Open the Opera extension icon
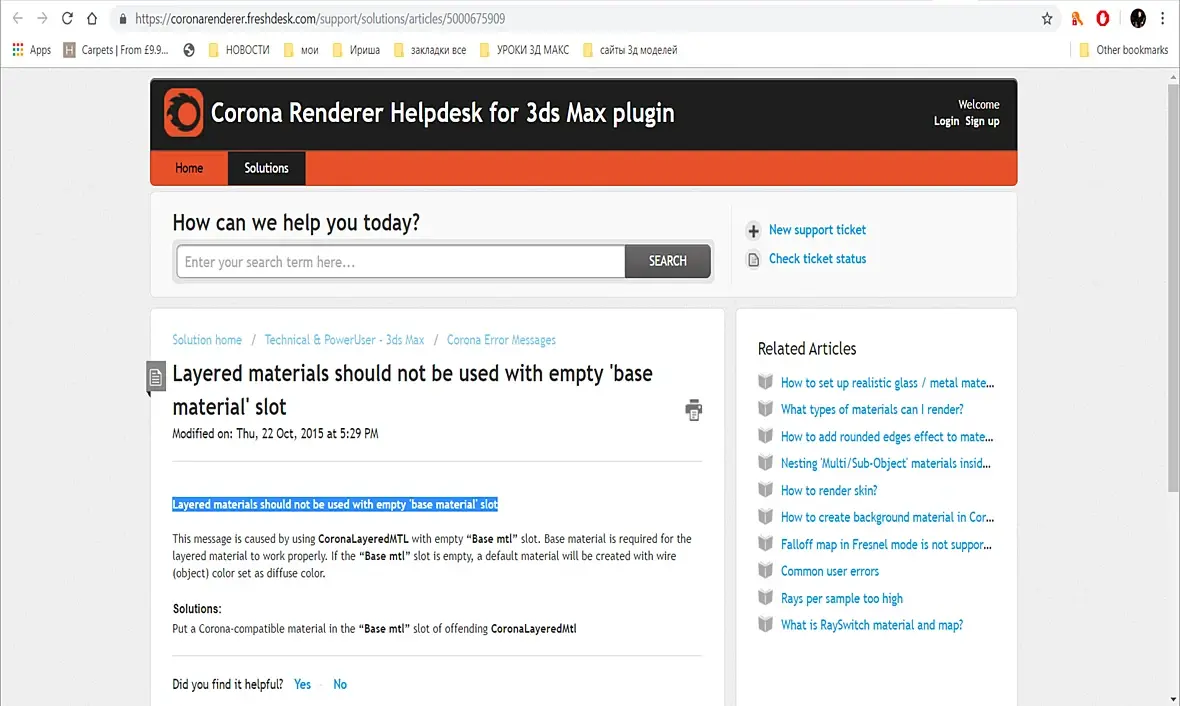 pyautogui.click(x=1102, y=19)
